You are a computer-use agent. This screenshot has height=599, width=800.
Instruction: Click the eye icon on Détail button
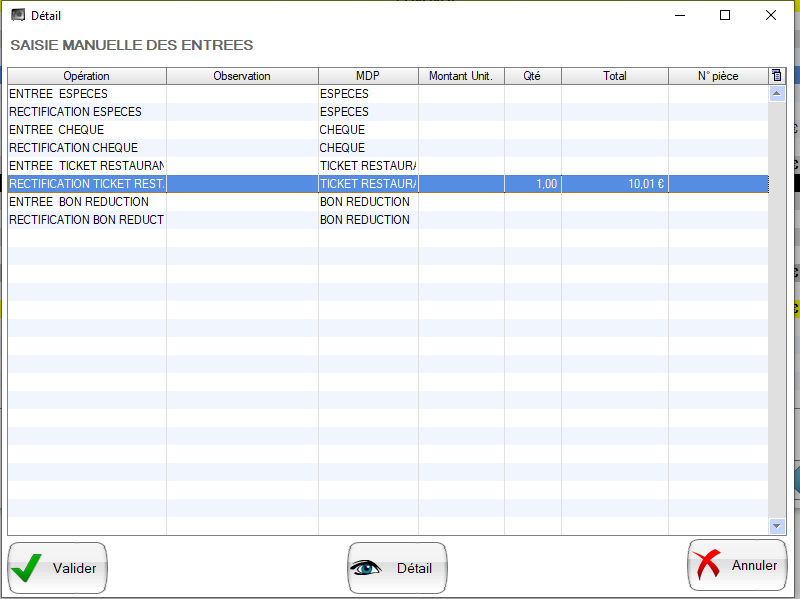pyautogui.click(x=366, y=568)
